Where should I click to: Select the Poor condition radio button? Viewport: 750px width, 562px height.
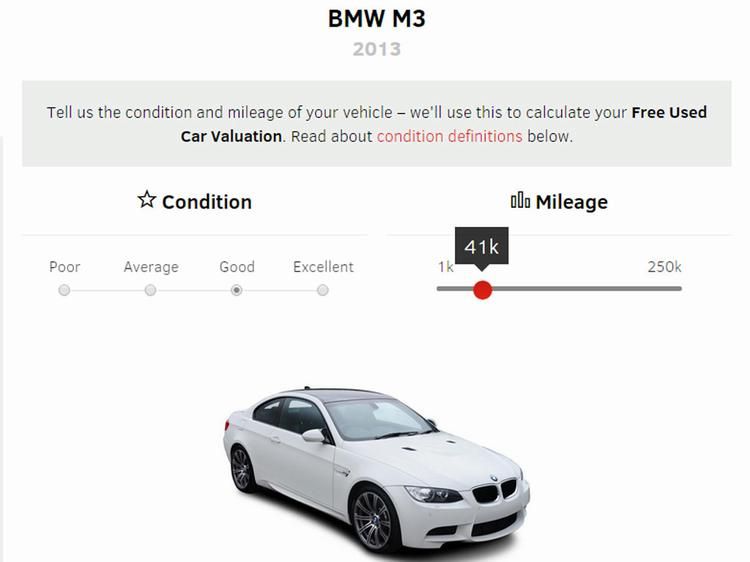point(64,290)
